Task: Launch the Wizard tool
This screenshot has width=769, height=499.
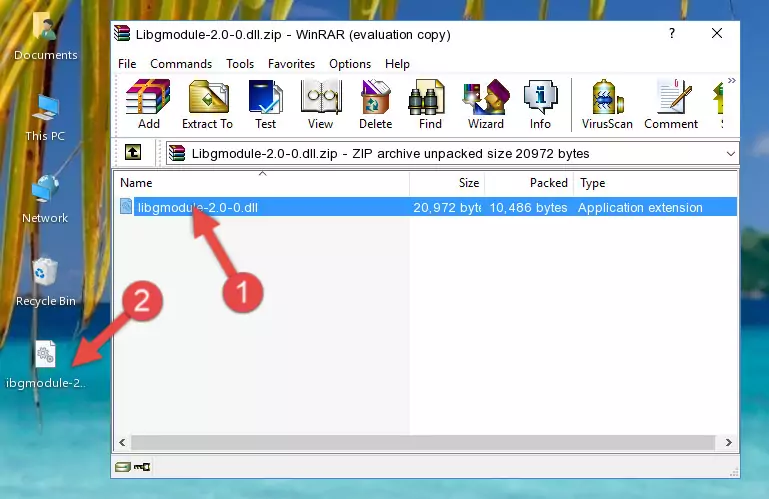Action: tap(486, 104)
